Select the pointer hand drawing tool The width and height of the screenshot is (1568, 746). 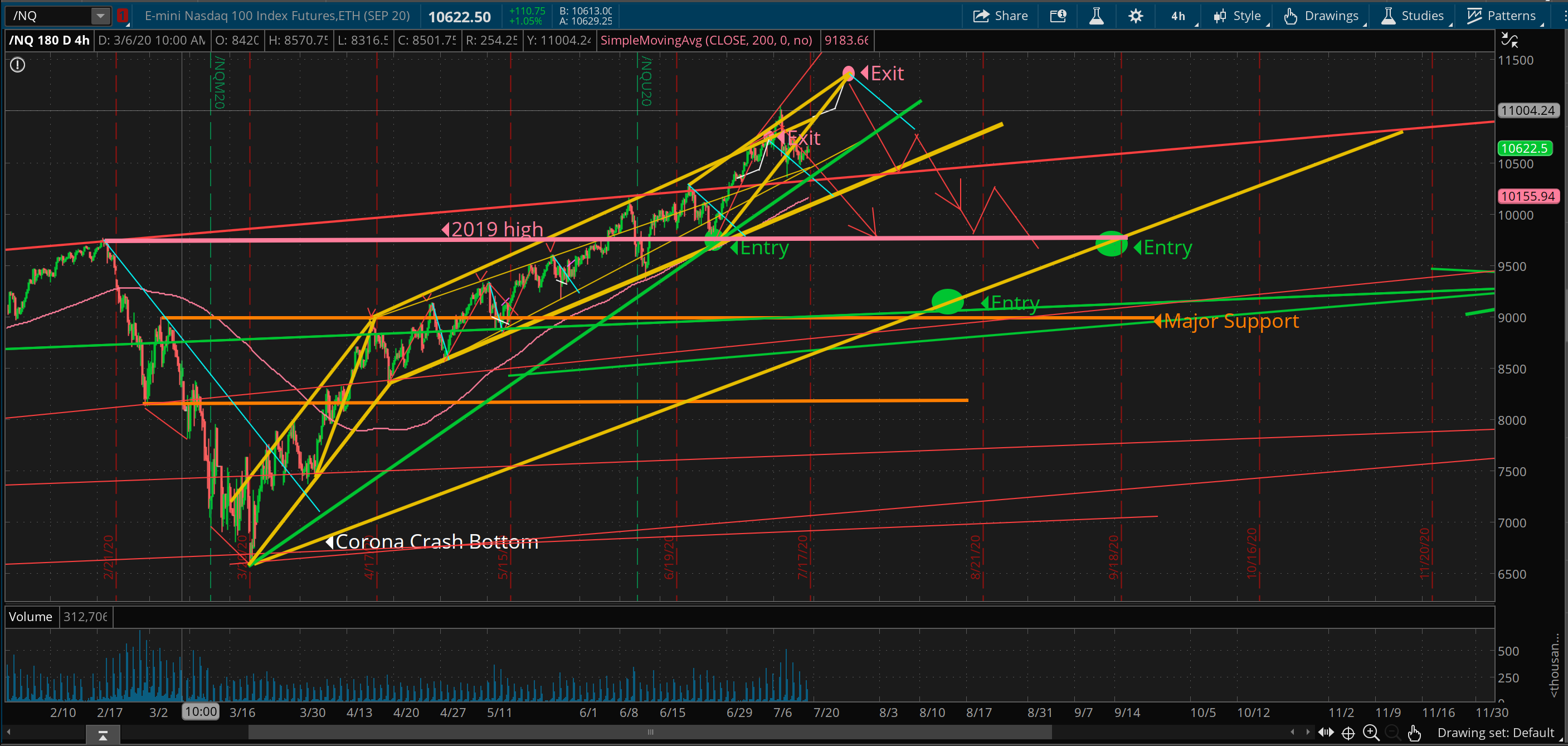point(1414,733)
